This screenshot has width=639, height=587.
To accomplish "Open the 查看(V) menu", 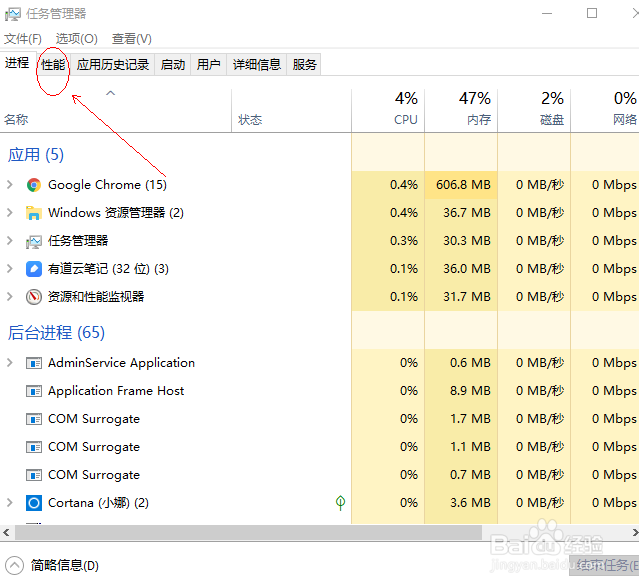I will tap(132, 39).
